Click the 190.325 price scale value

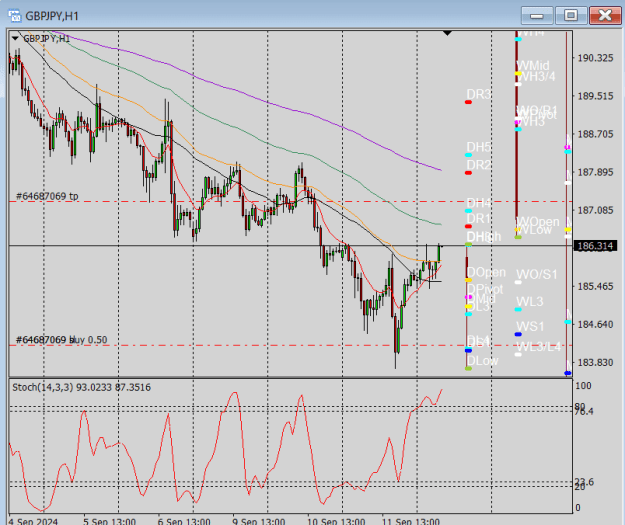coord(595,58)
